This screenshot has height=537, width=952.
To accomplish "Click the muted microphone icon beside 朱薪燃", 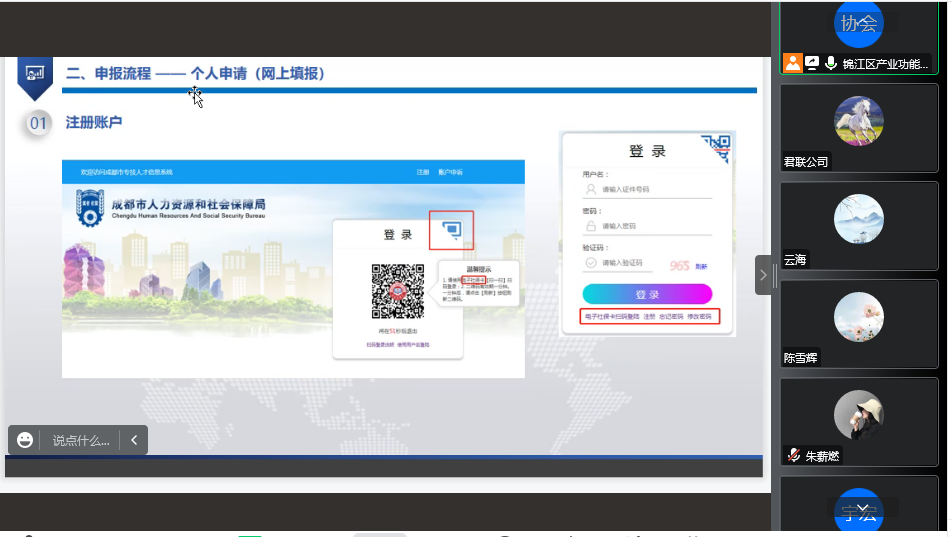I will coord(794,456).
